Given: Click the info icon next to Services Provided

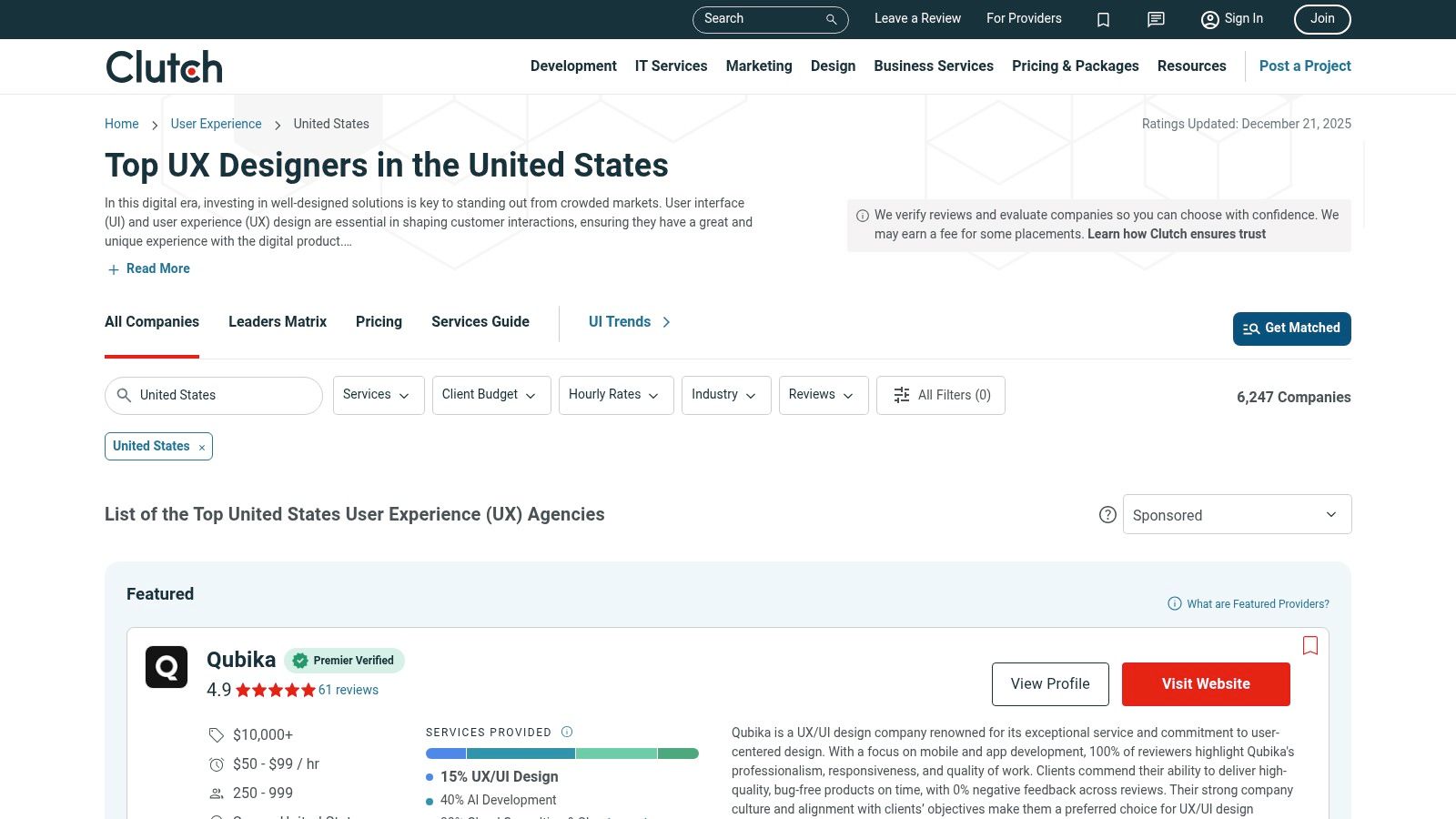Looking at the screenshot, I should tap(566, 732).
